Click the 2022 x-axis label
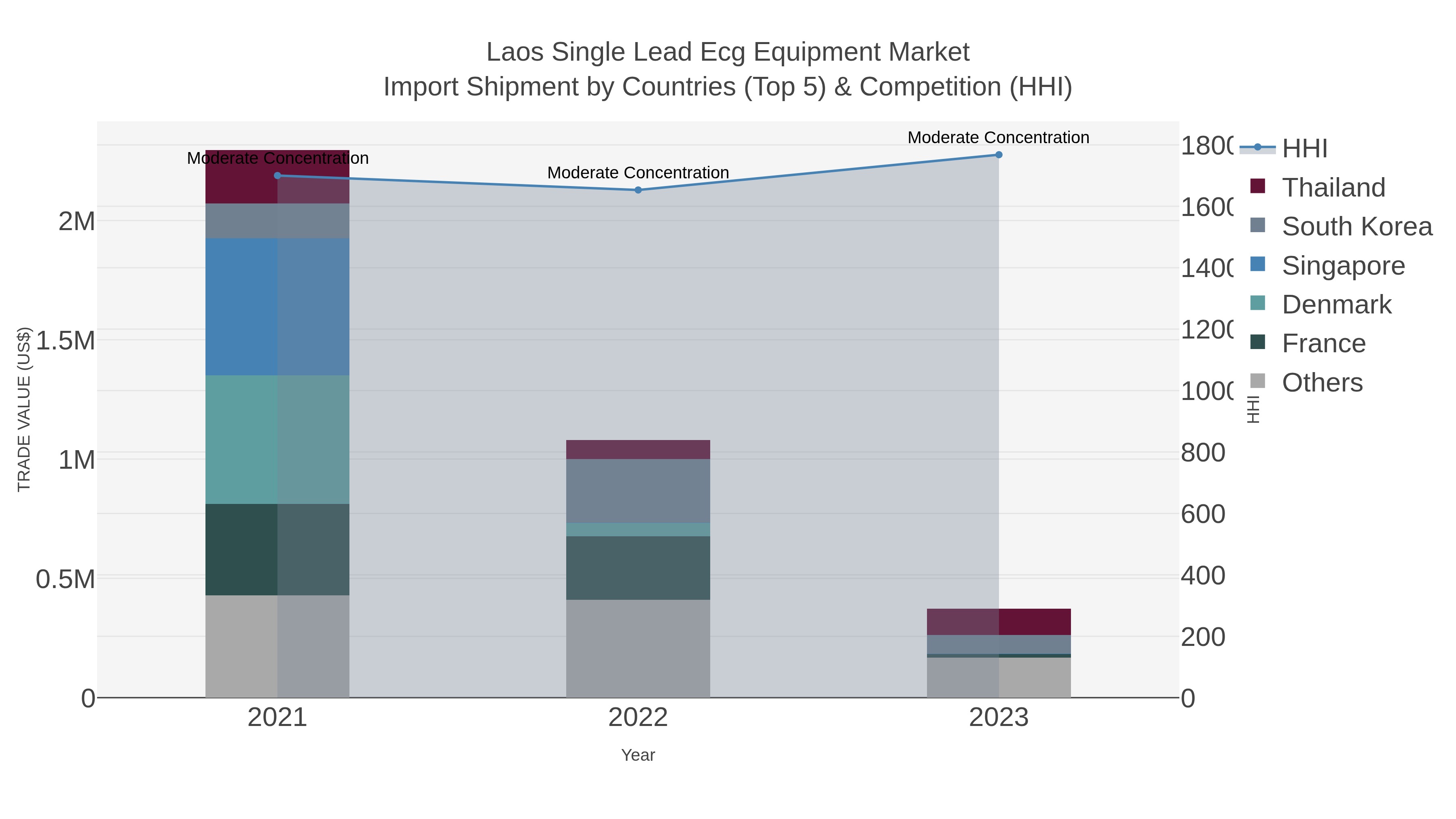Viewport: 1456px width, 819px height. click(x=638, y=718)
